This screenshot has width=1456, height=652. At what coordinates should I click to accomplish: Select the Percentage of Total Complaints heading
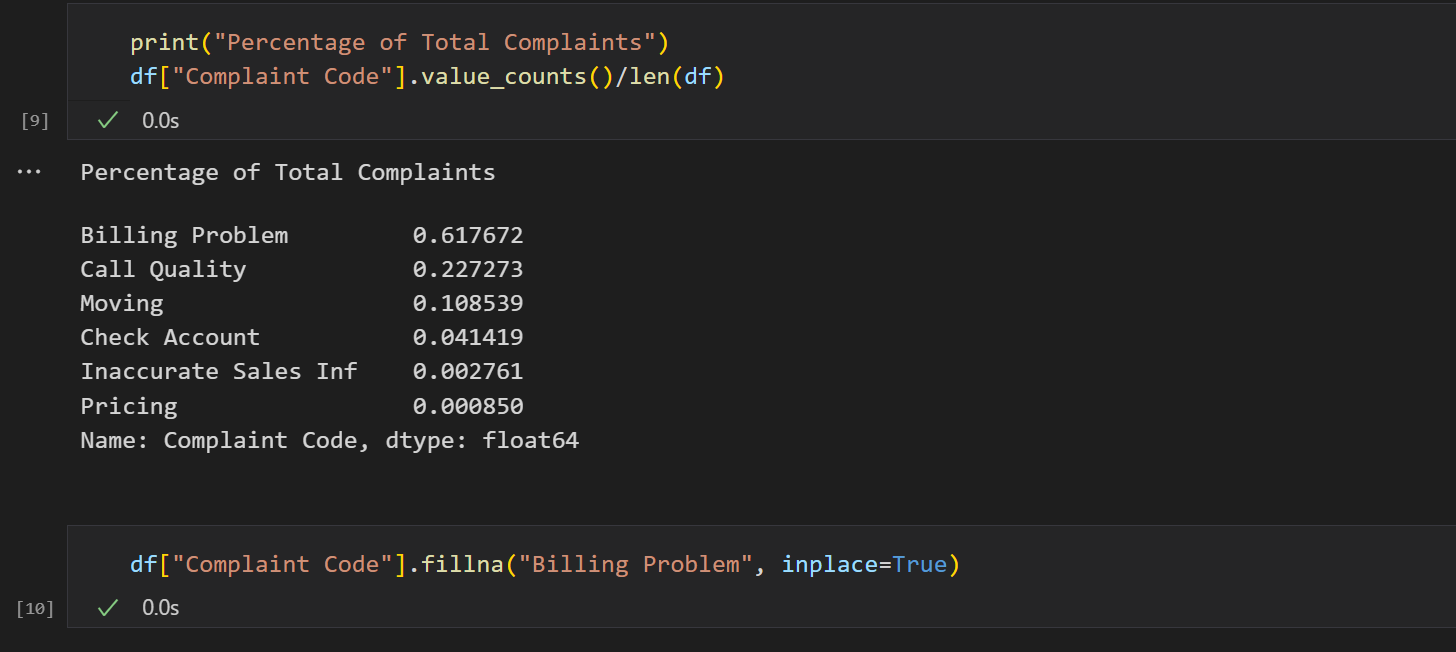pos(287,172)
